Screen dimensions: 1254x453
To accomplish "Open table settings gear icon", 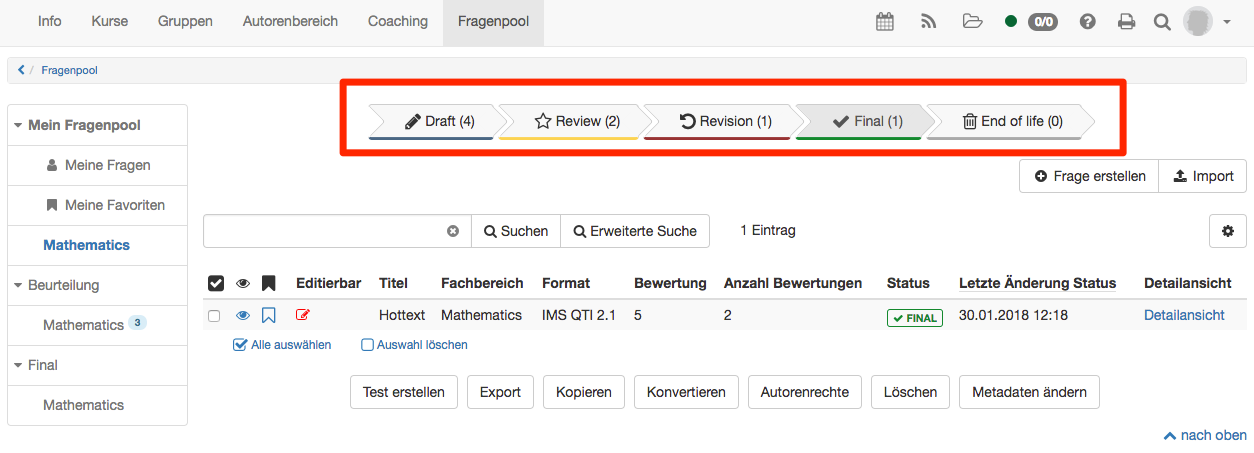I will pos(1227,231).
